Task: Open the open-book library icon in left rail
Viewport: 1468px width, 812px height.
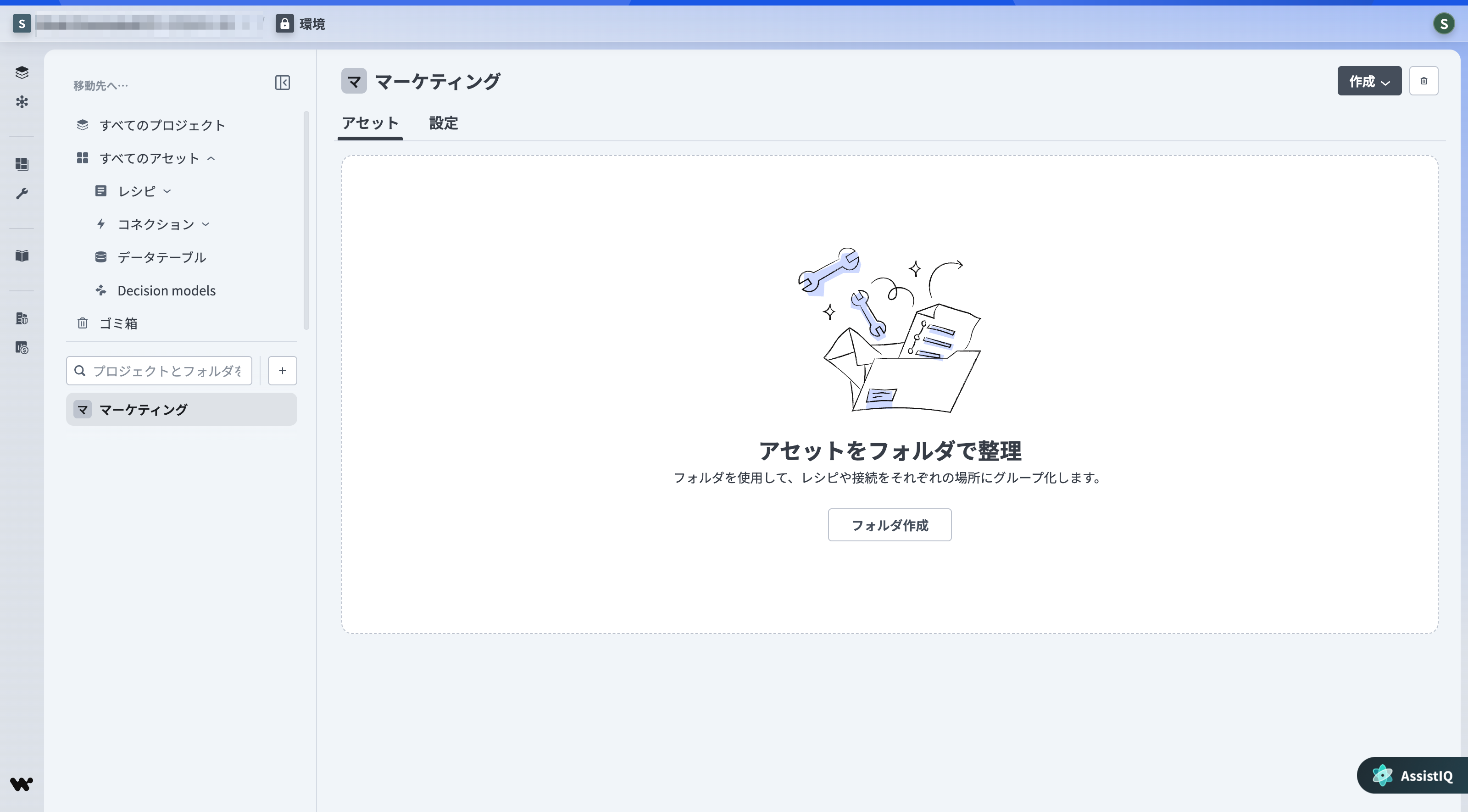Action: pos(22,256)
